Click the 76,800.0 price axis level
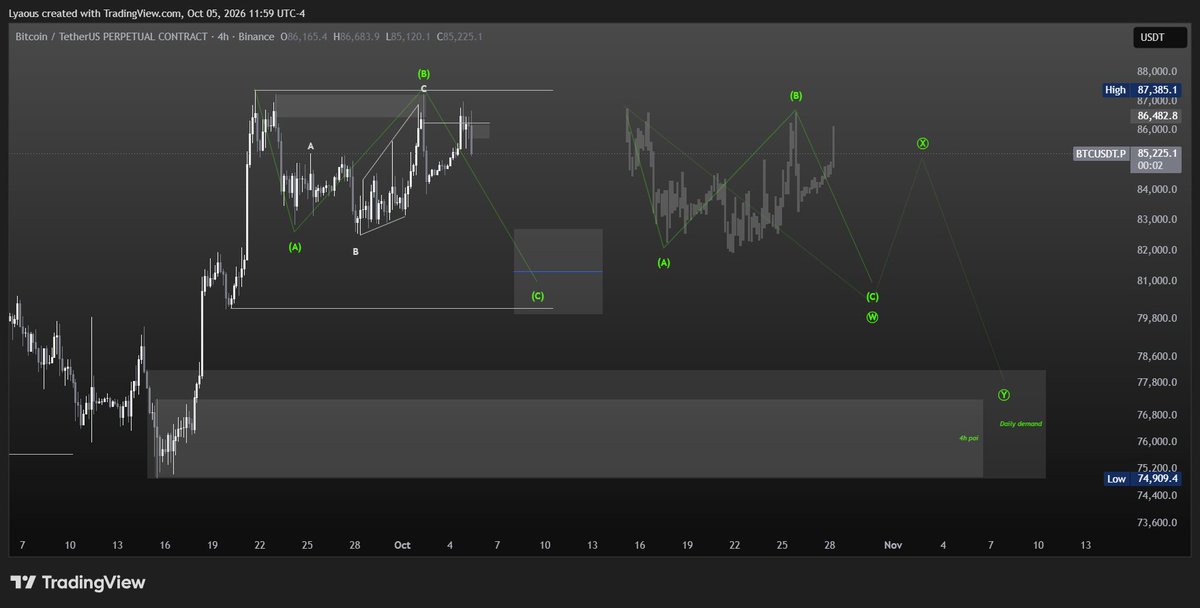Viewport: 1200px width, 608px height. point(1157,415)
